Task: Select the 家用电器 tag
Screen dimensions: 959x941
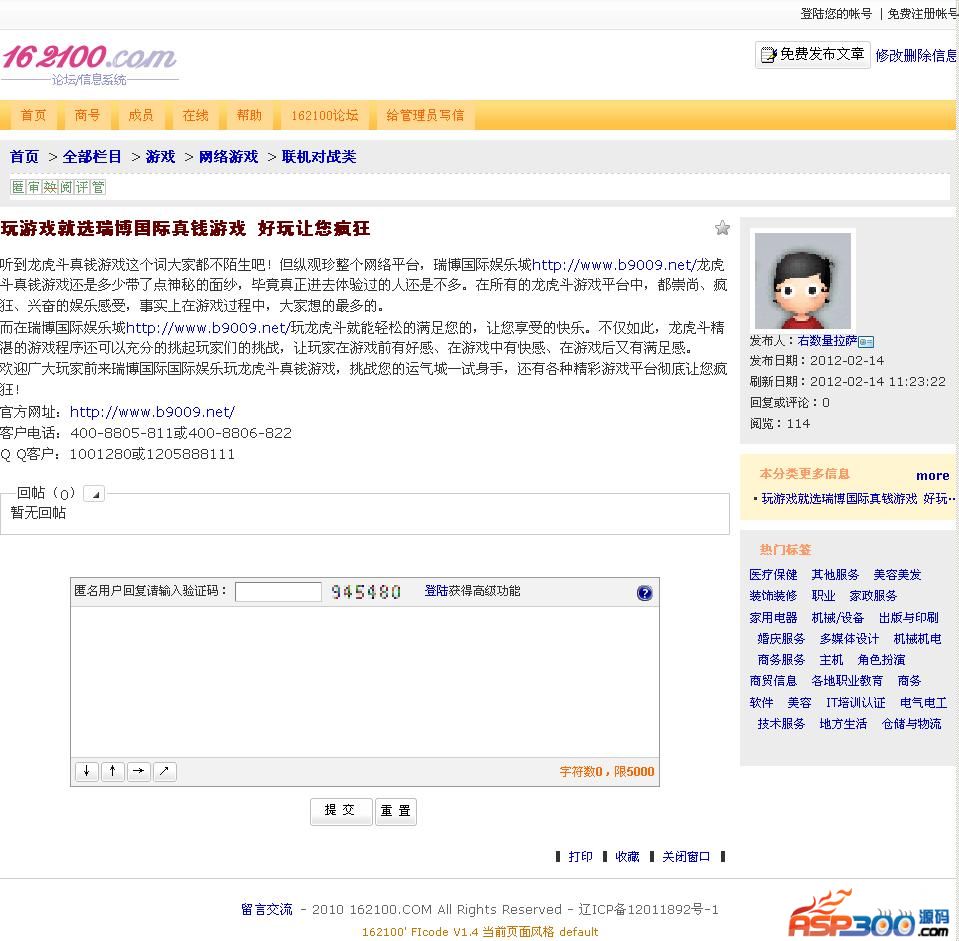Action: point(774,618)
